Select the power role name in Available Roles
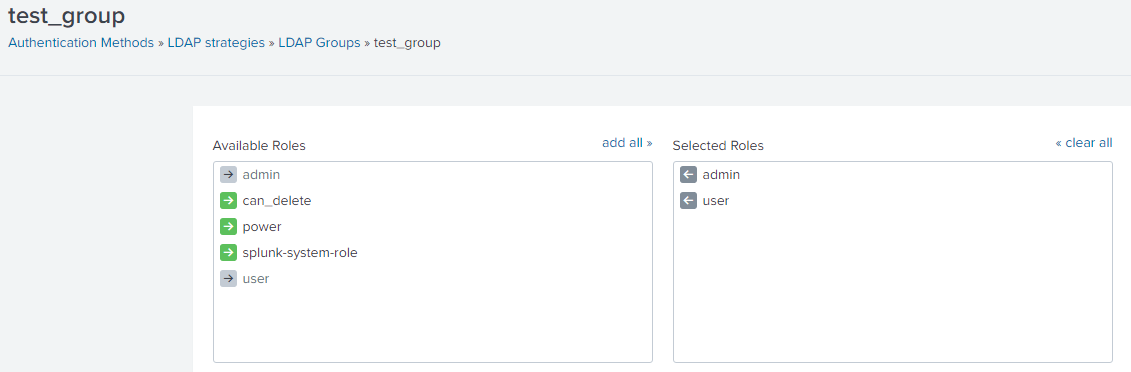 [x=262, y=226]
